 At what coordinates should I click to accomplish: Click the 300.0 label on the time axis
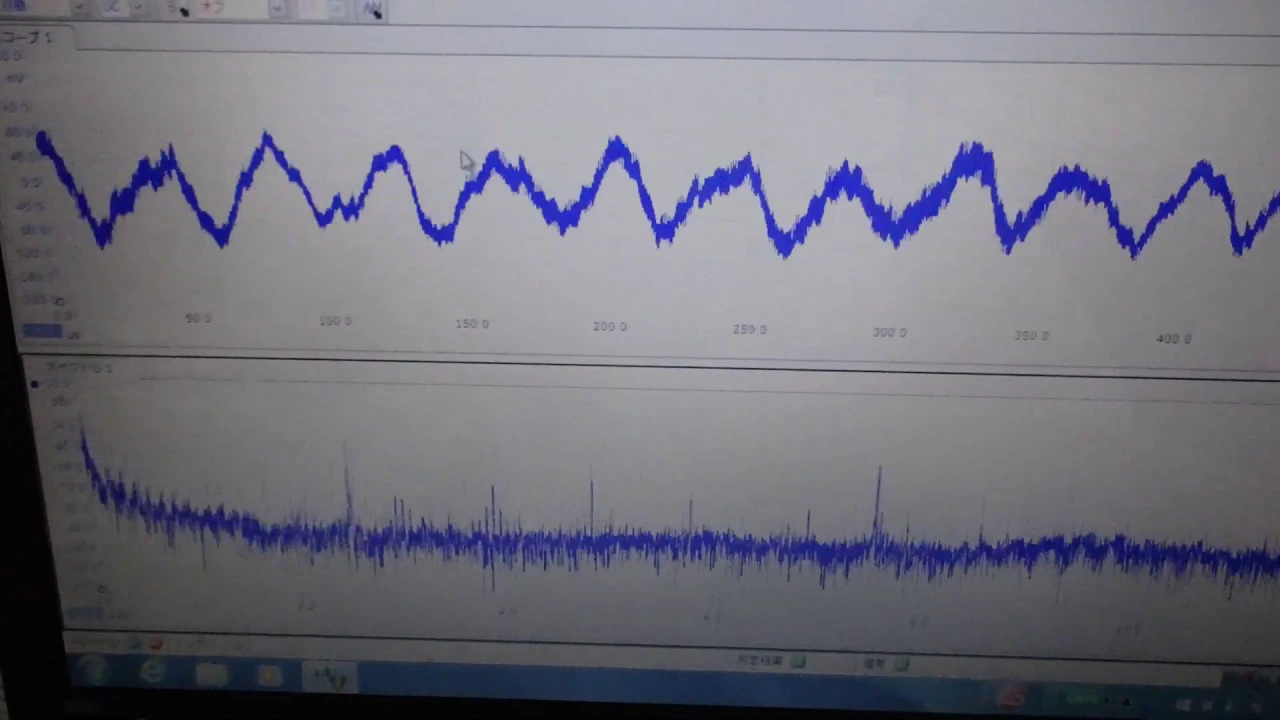point(889,332)
